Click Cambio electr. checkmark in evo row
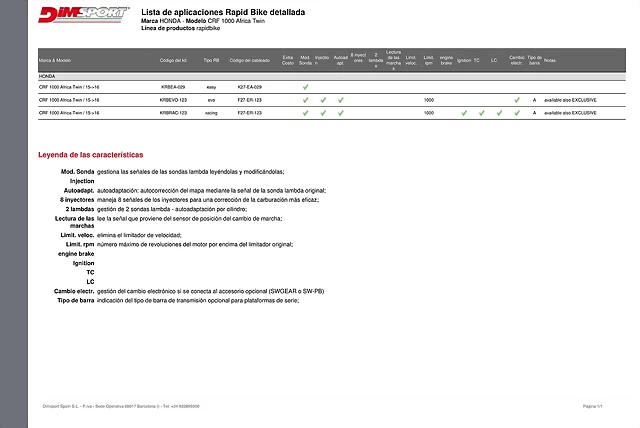 tap(517, 100)
